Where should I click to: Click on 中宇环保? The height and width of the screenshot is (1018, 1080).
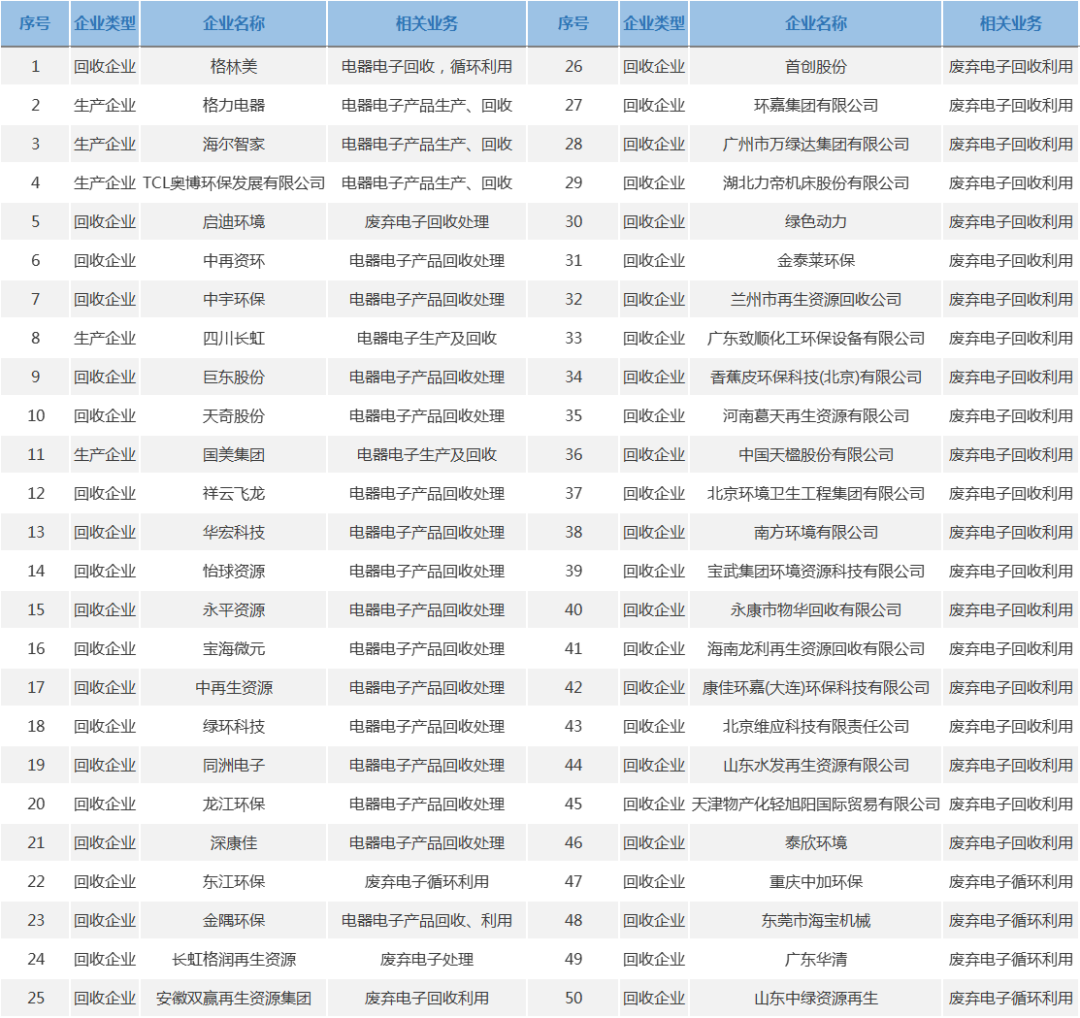[x=233, y=300]
